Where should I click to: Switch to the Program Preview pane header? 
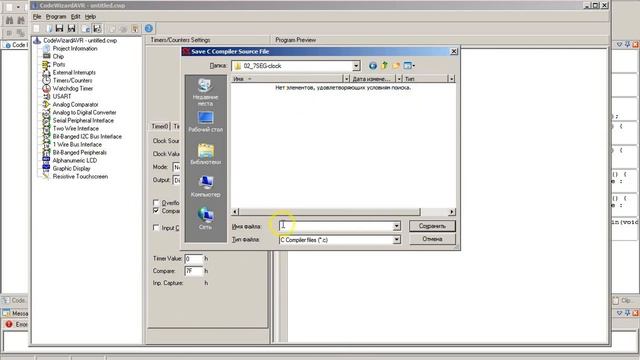(x=296, y=40)
